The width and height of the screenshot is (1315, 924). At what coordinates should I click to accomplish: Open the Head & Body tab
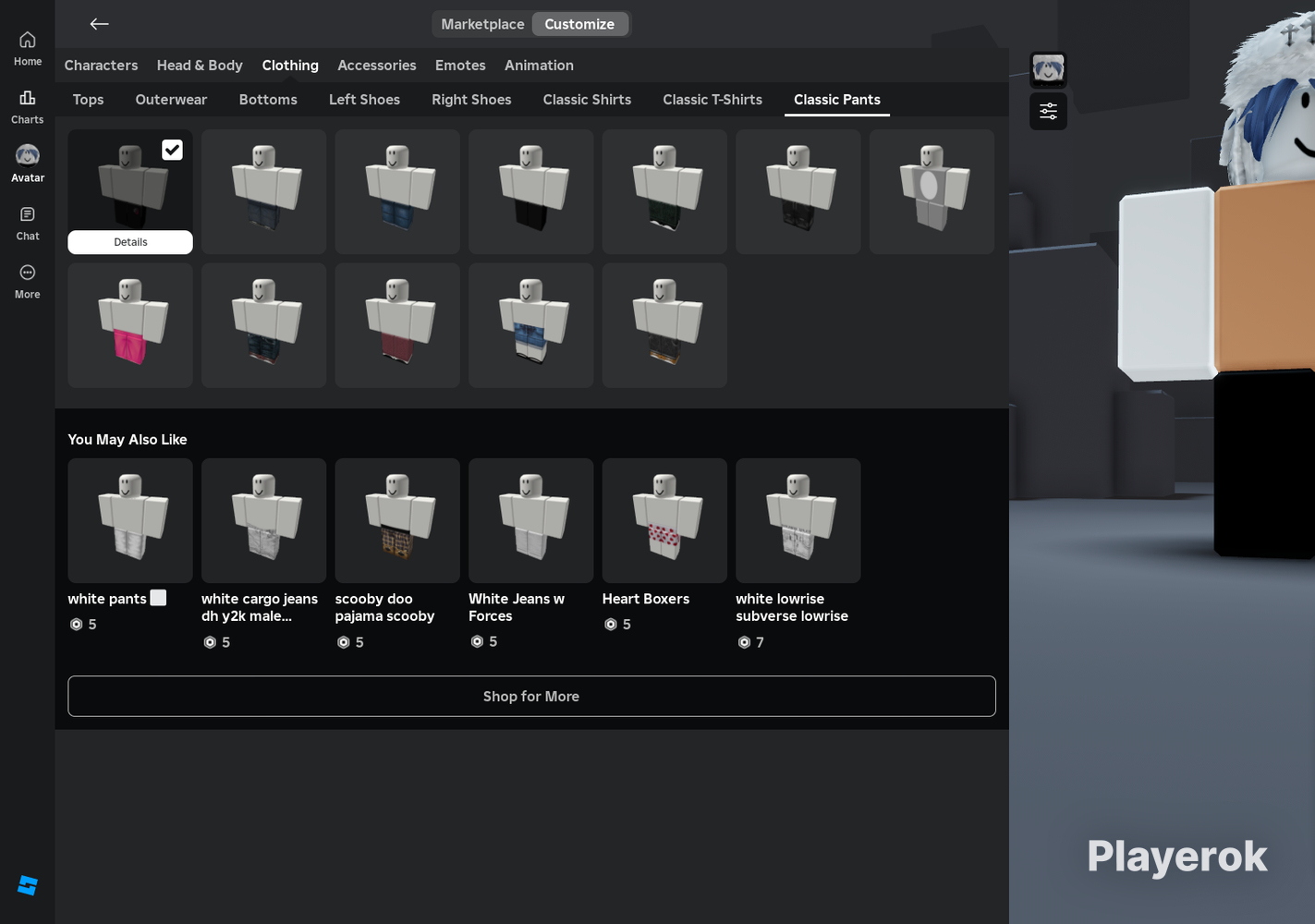coord(200,66)
